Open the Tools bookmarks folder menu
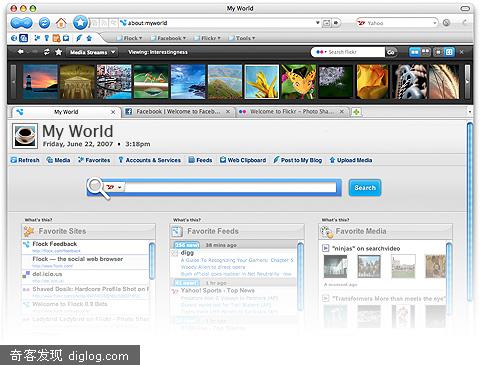This screenshot has width=480, height=365. point(242,38)
